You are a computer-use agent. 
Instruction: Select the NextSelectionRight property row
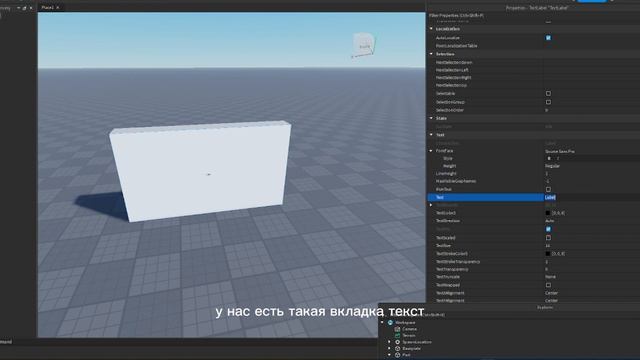533,78
